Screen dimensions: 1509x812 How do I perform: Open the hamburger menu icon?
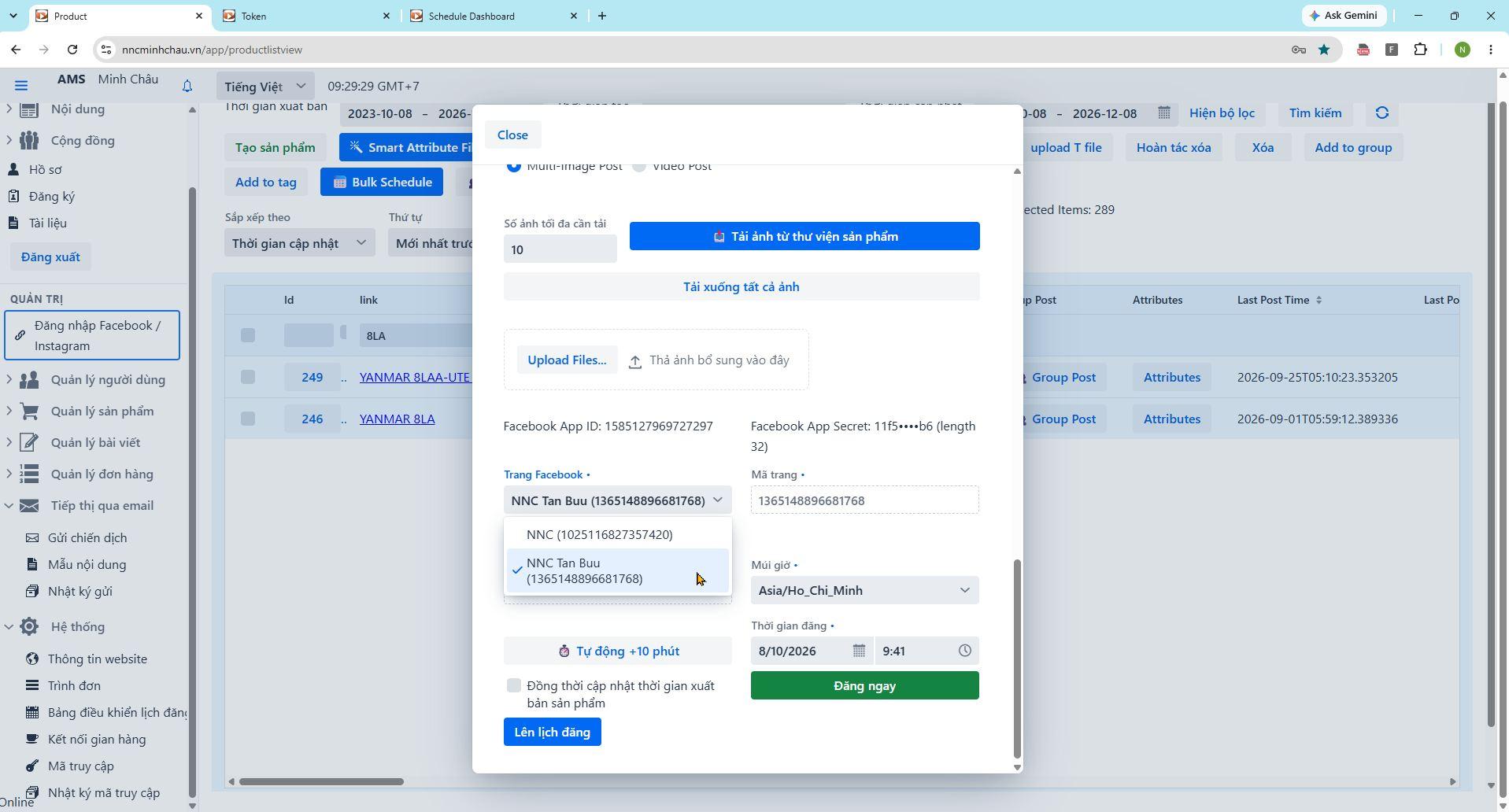click(21, 86)
